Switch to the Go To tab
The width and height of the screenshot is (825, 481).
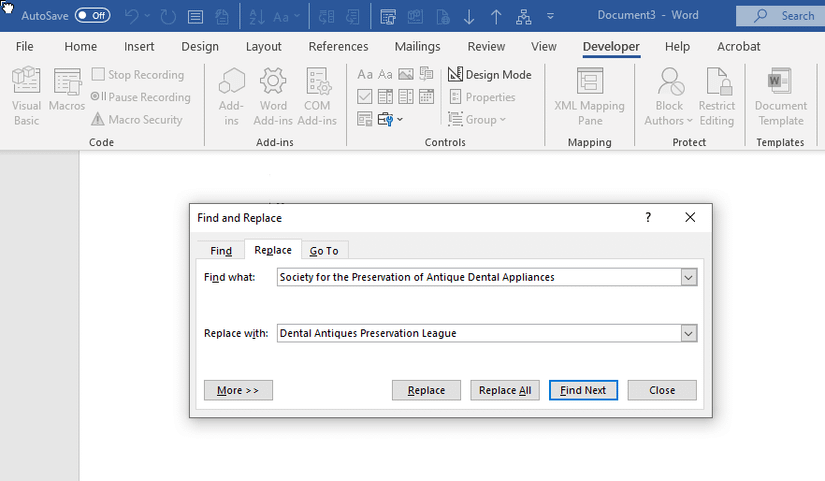(x=324, y=251)
